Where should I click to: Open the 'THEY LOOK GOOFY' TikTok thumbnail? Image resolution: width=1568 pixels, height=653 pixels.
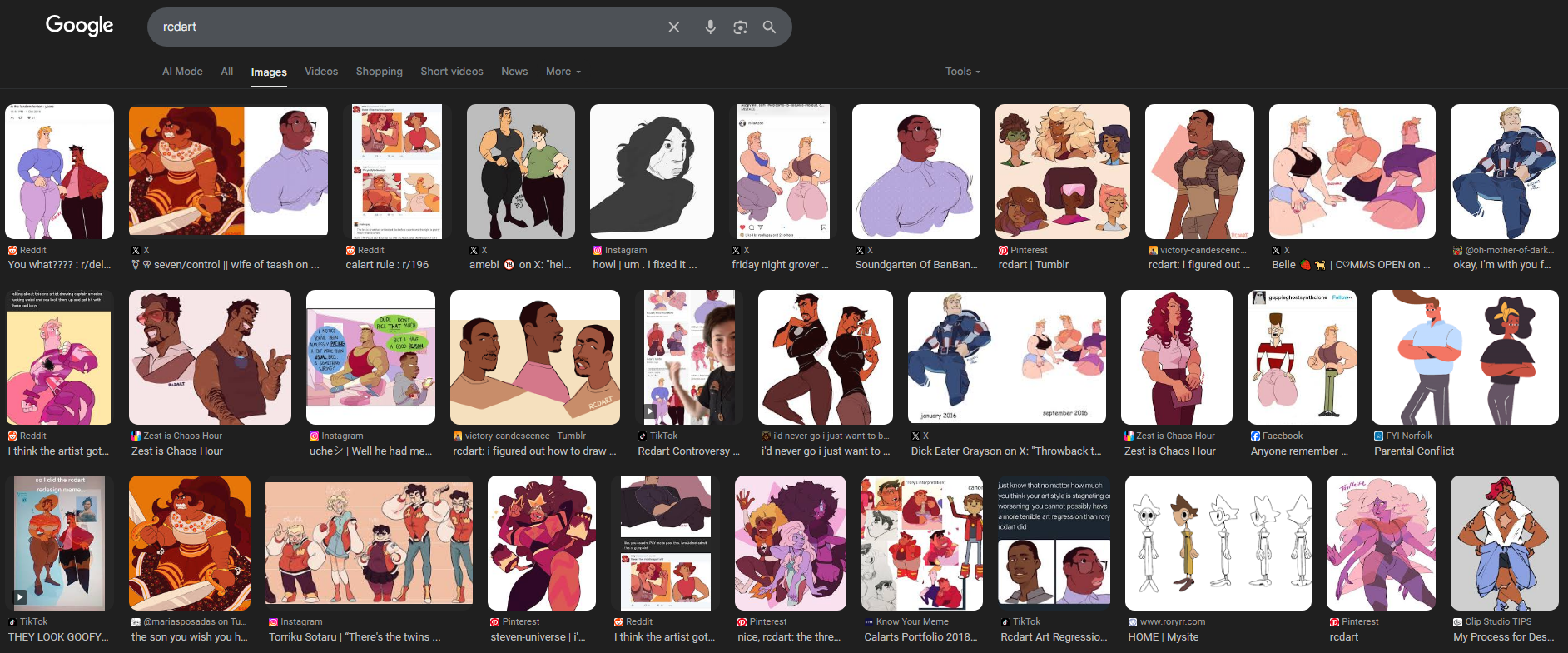[x=58, y=543]
